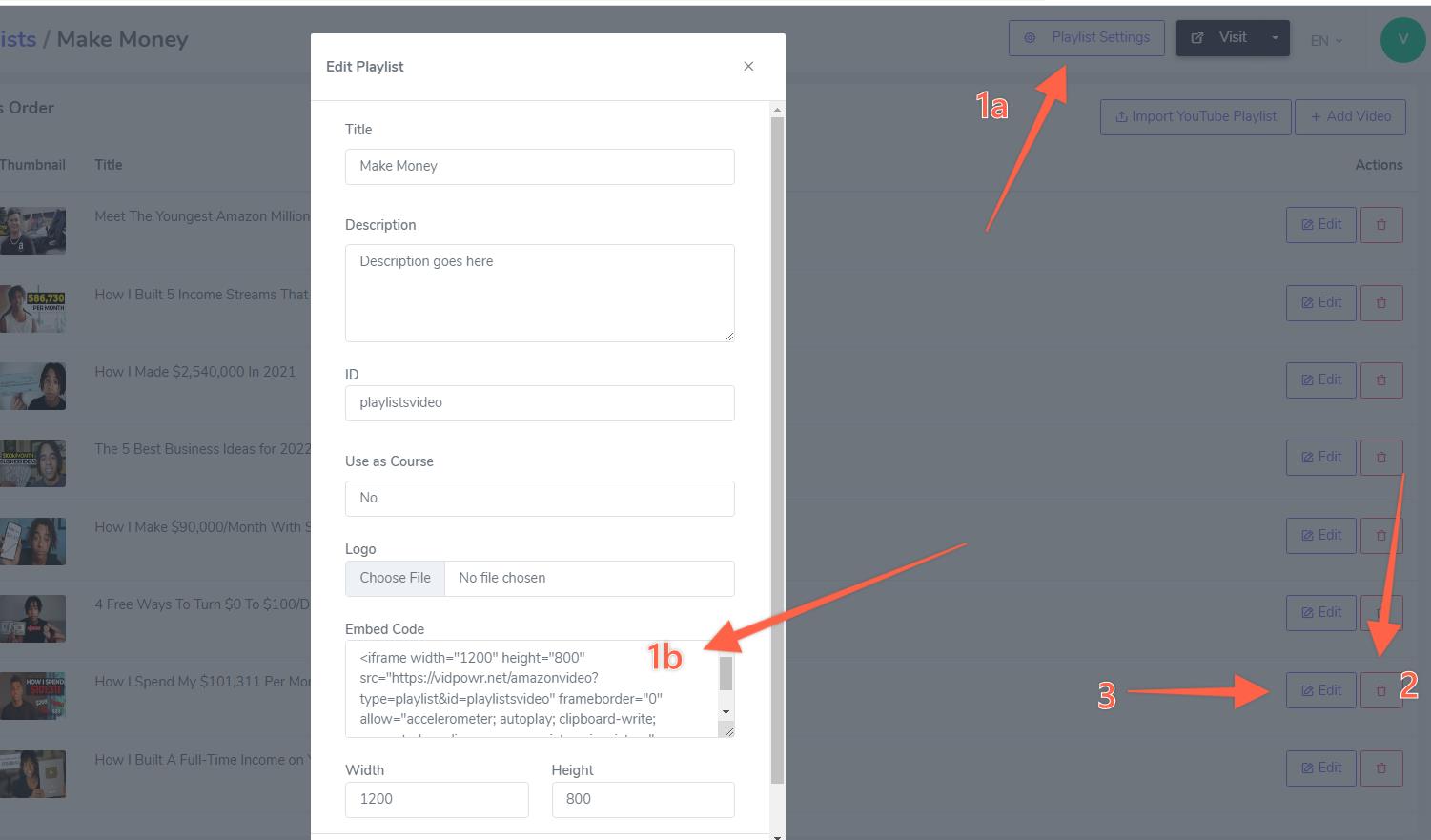The height and width of the screenshot is (840, 1431).
Task: Click into the Embed Code text area
Action: coord(532,688)
